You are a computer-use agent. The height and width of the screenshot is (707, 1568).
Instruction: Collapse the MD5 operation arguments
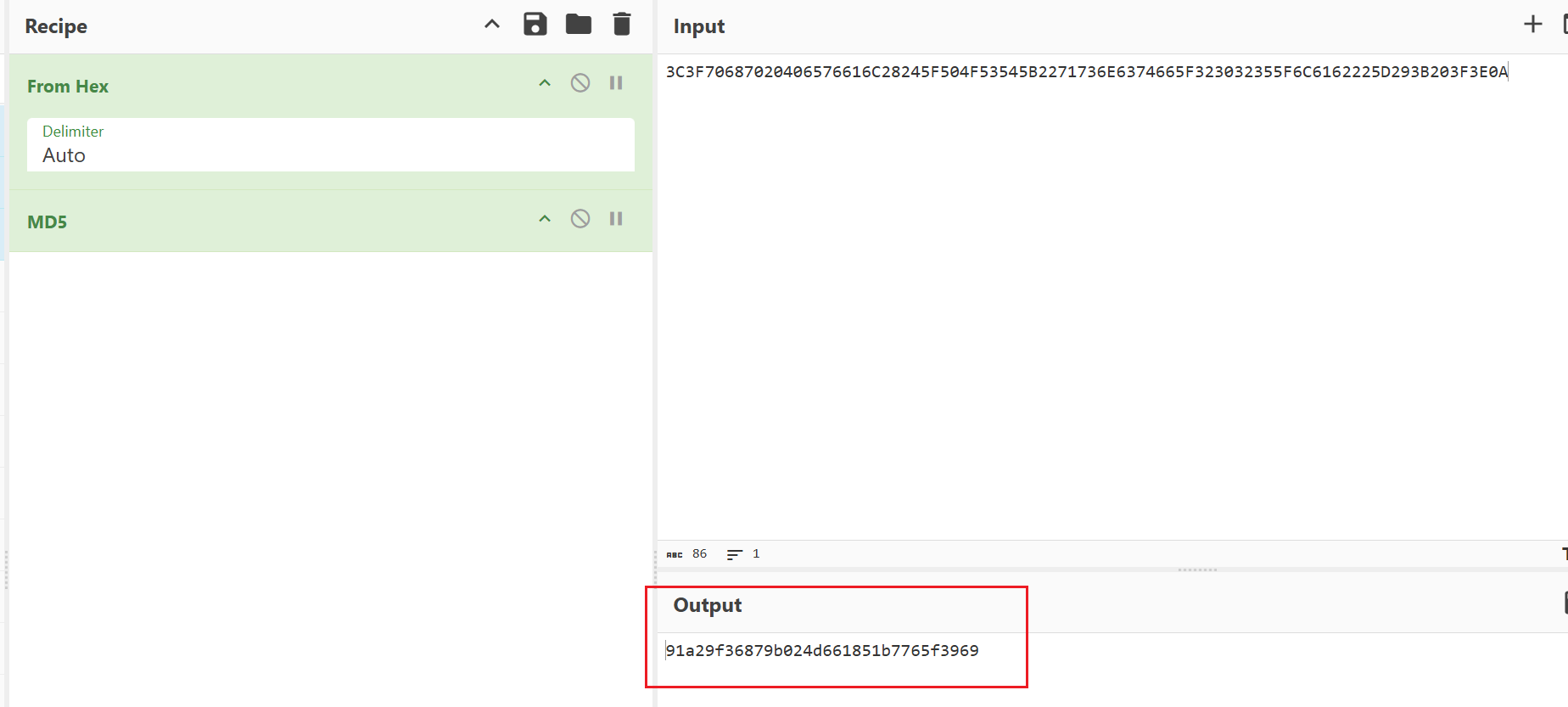coord(545,219)
